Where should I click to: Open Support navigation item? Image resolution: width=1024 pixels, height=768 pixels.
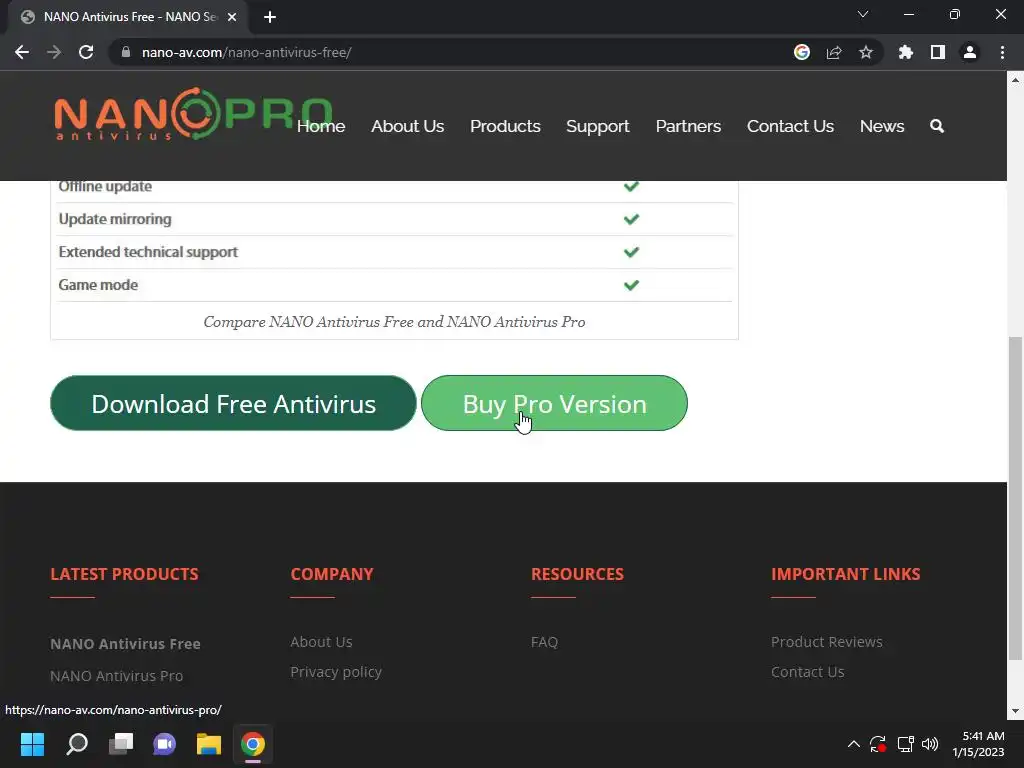click(x=598, y=126)
